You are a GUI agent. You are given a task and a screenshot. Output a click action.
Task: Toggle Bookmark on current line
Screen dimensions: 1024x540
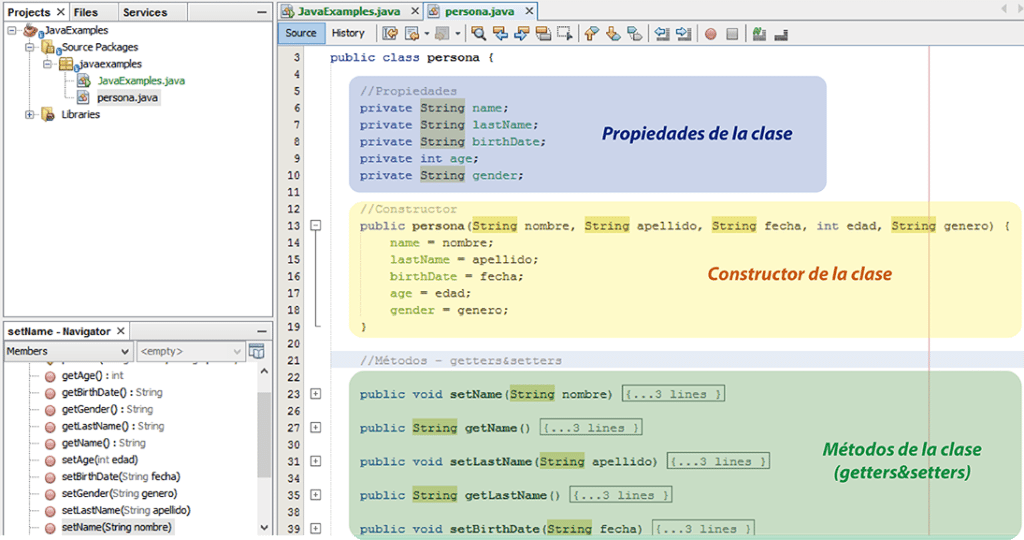pos(634,34)
